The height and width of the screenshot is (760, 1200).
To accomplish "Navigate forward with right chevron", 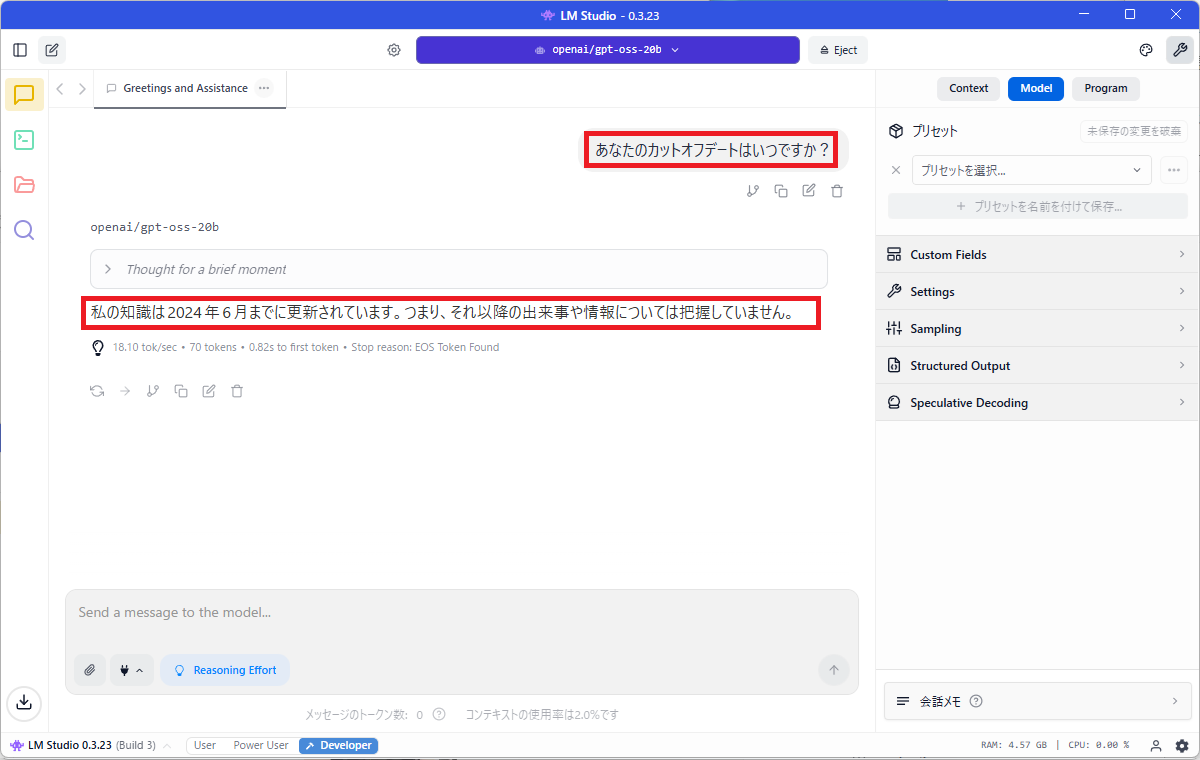I will (x=82, y=89).
